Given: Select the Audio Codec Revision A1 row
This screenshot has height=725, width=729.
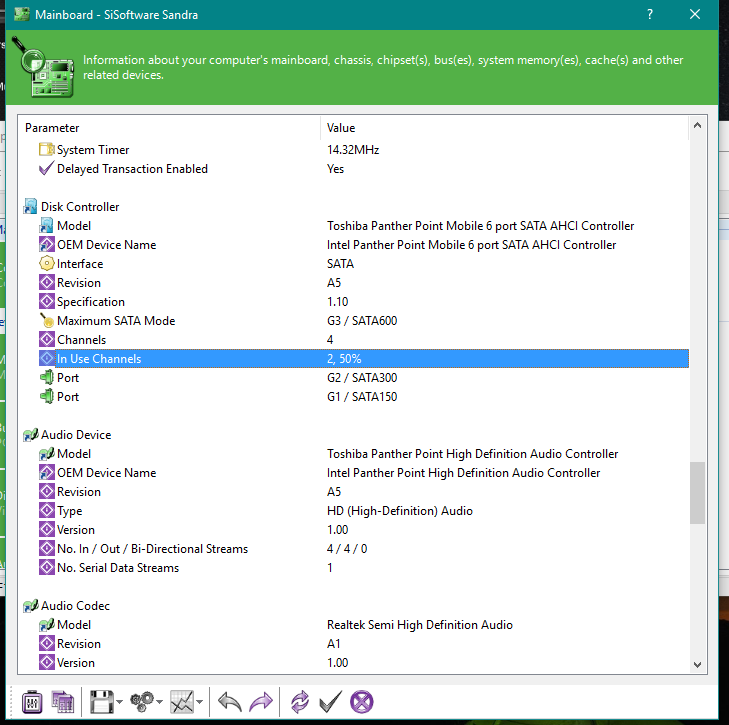Looking at the screenshot, I should pyautogui.click(x=364, y=644).
